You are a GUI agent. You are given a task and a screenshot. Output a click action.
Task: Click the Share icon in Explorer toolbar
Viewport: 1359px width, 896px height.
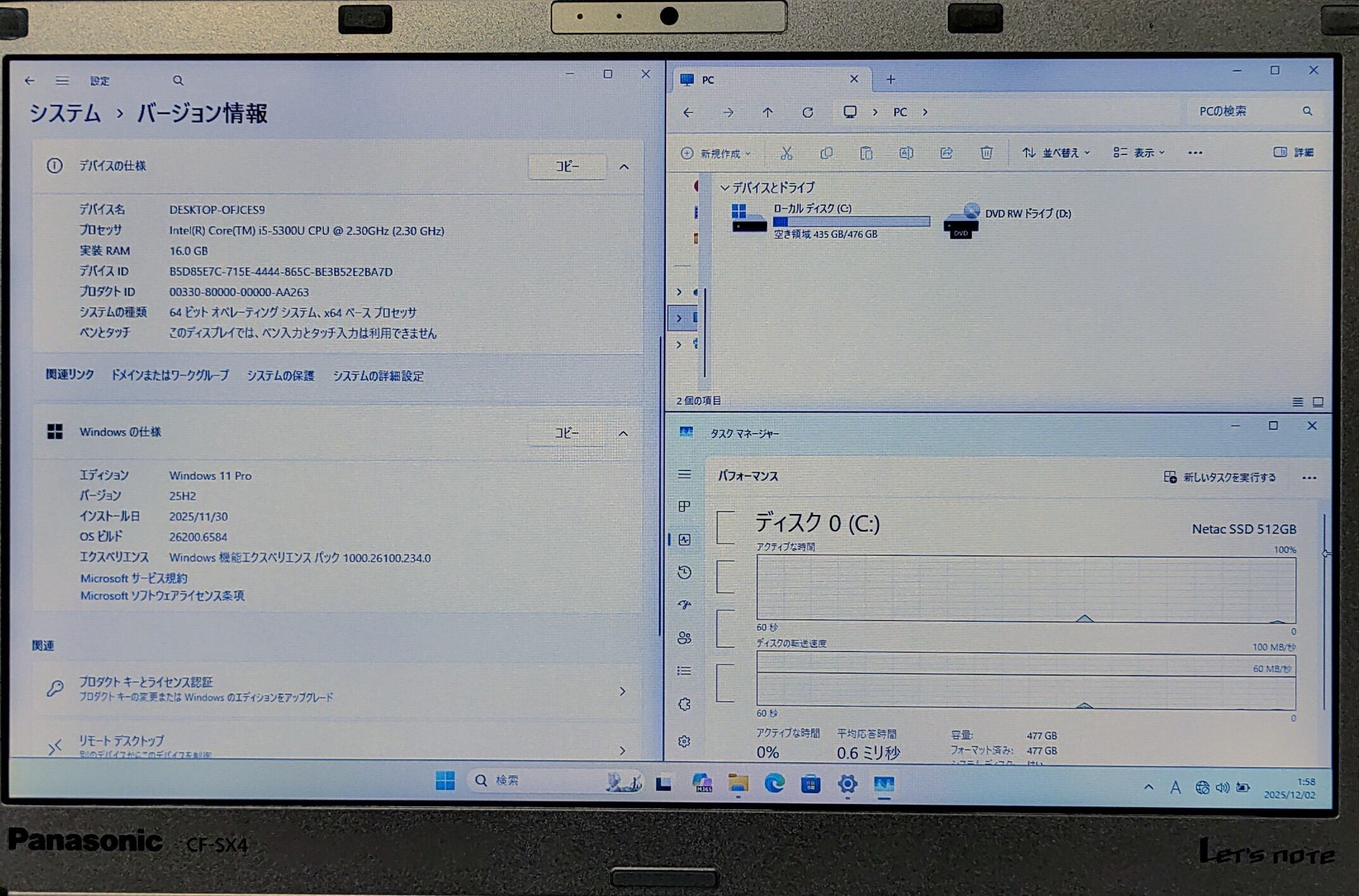(x=946, y=153)
